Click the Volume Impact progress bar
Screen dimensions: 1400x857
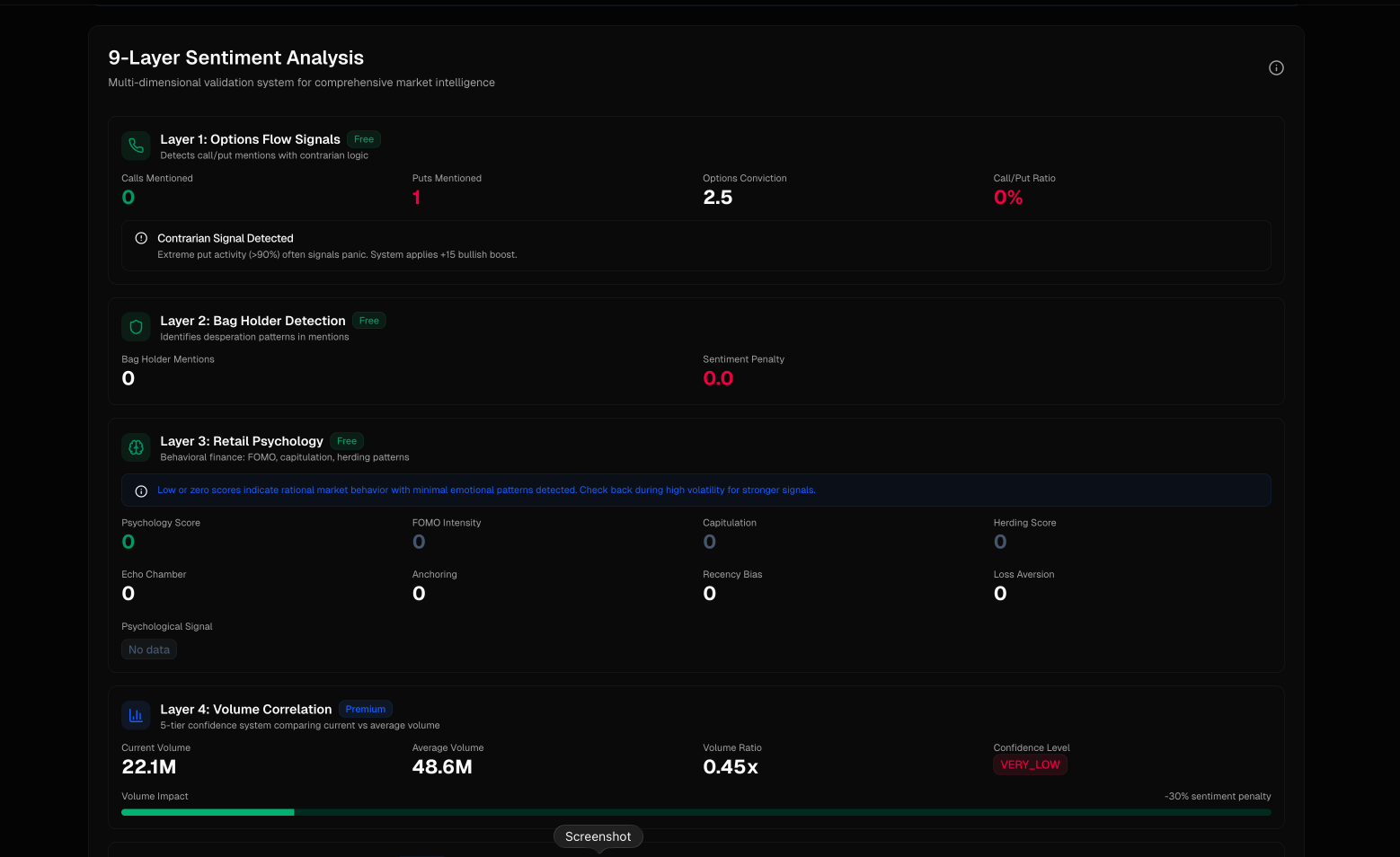(696, 811)
